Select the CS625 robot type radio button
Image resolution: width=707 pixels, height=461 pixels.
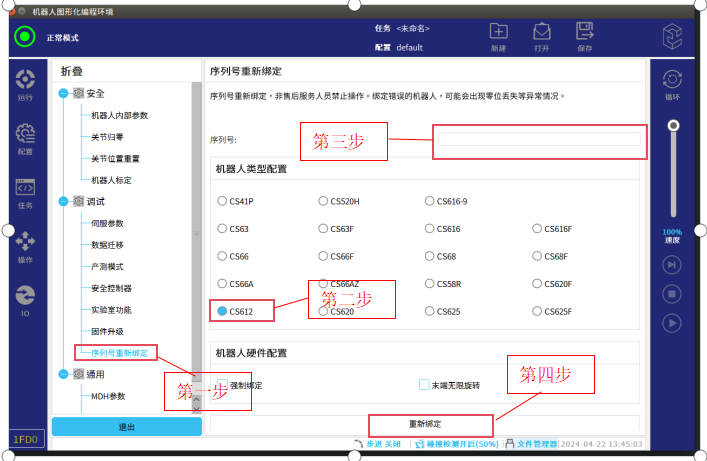(x=430, y=312)
